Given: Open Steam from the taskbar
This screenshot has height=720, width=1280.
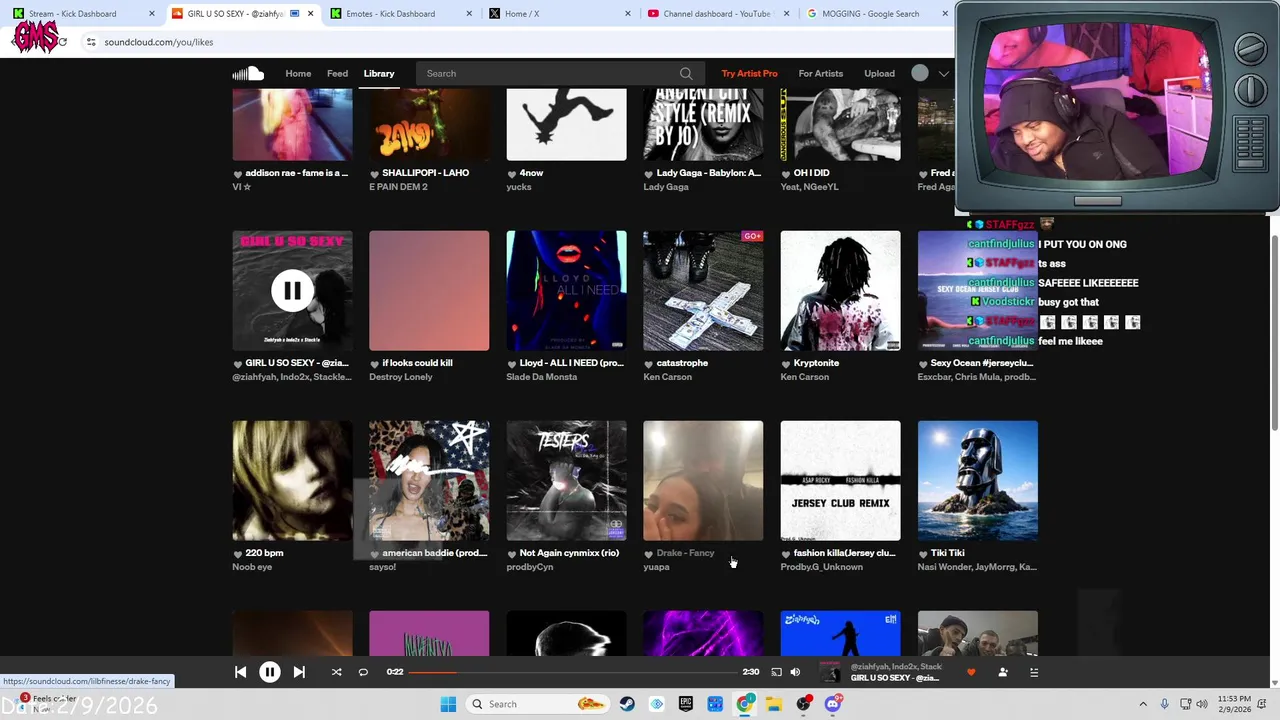Looking at the screenshot, I should click(x=627, y=704).
